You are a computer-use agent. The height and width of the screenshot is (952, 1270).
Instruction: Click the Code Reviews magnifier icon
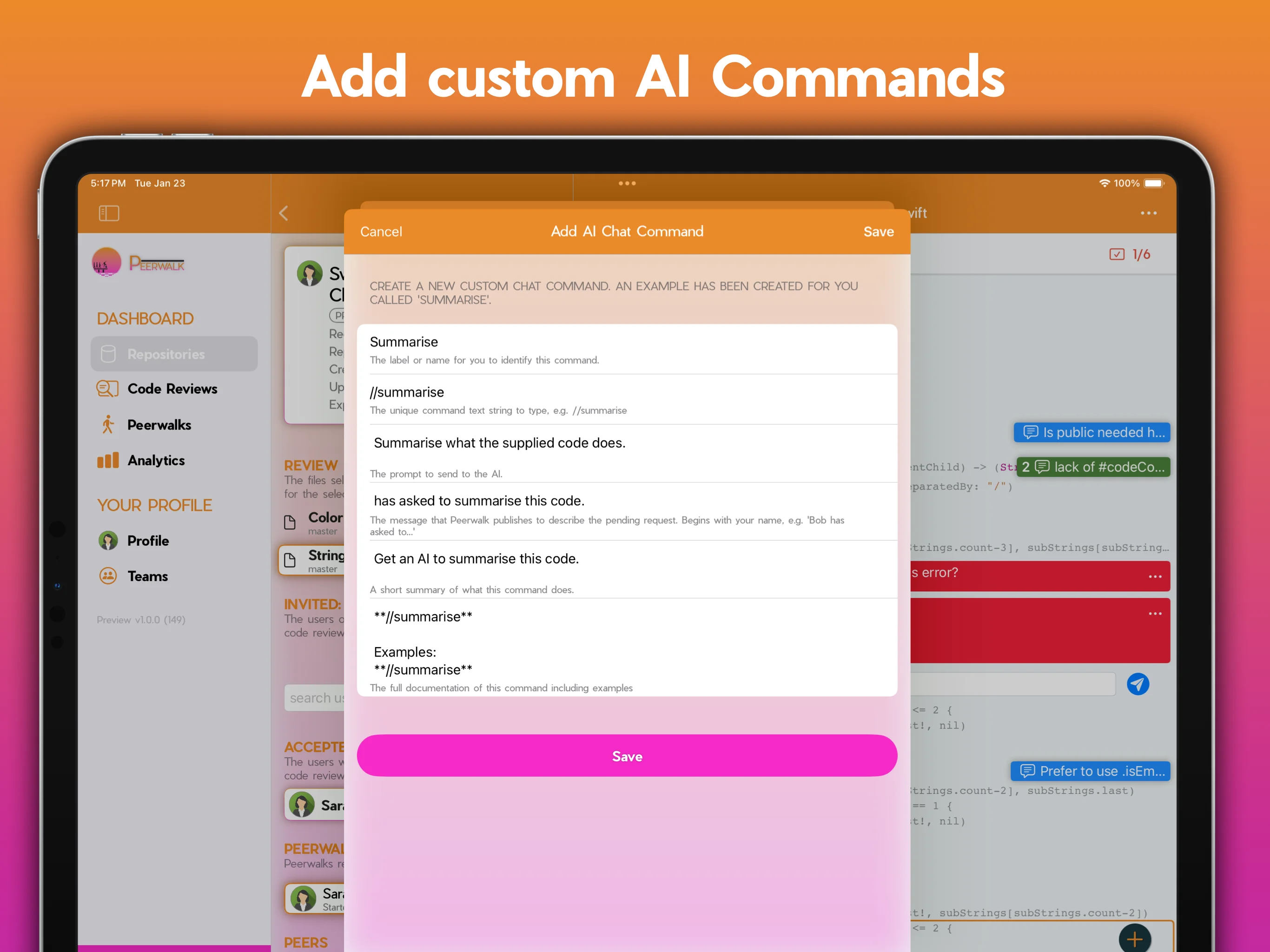click(x=107, y=389)
